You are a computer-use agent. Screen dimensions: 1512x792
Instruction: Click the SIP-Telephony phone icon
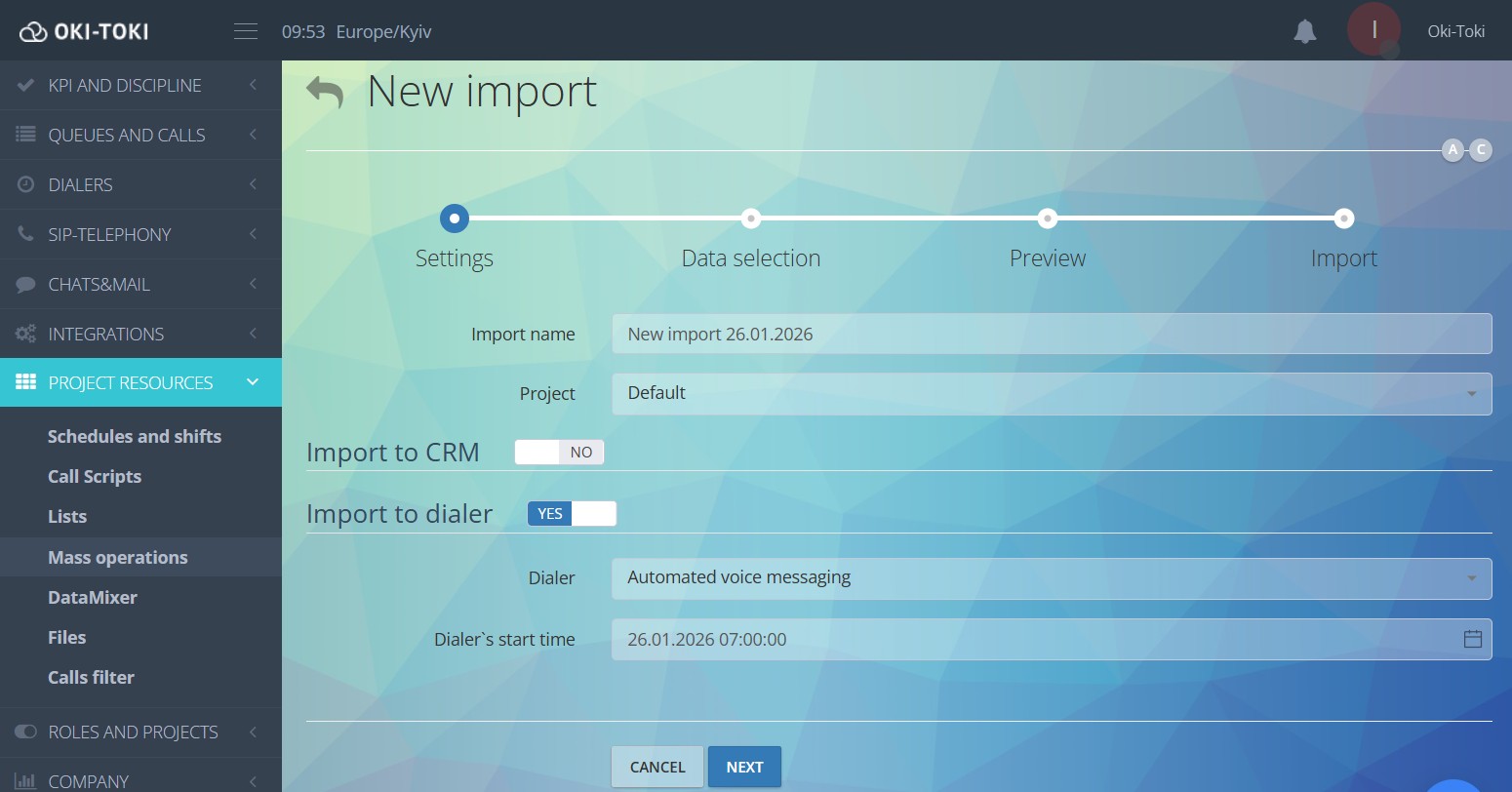25,234
